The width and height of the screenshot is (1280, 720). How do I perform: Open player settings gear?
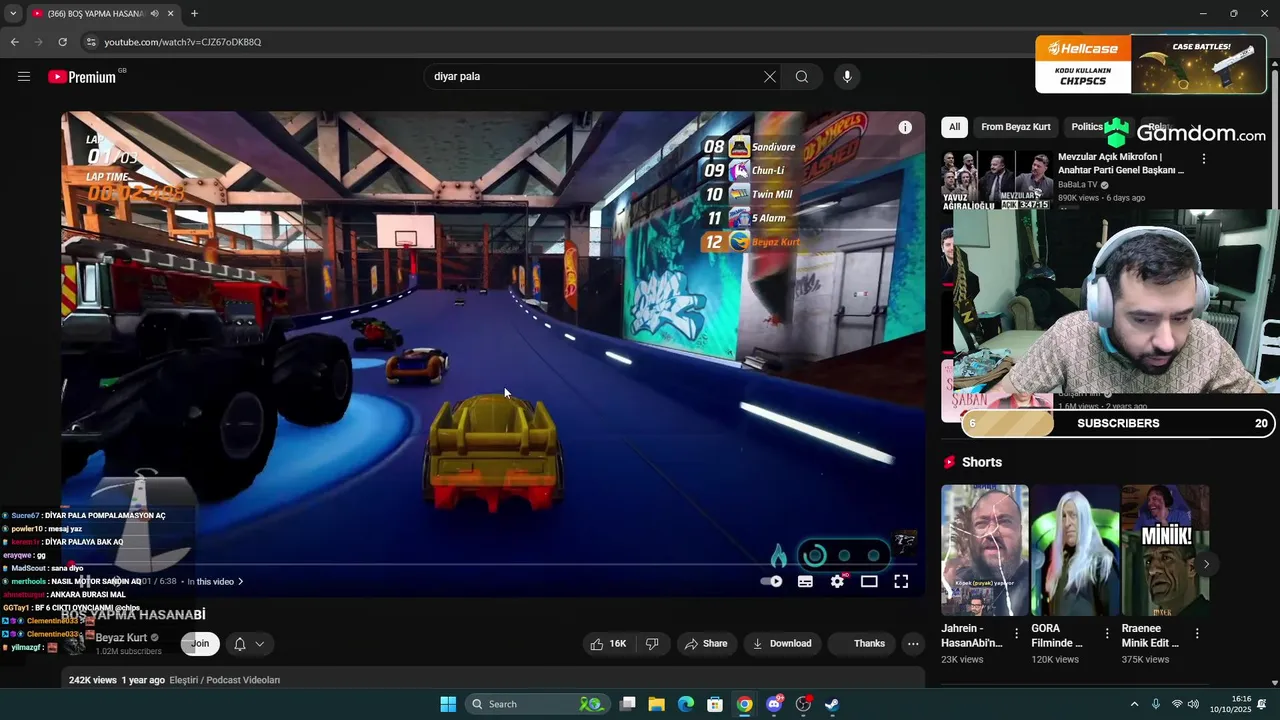pos(838,581)
